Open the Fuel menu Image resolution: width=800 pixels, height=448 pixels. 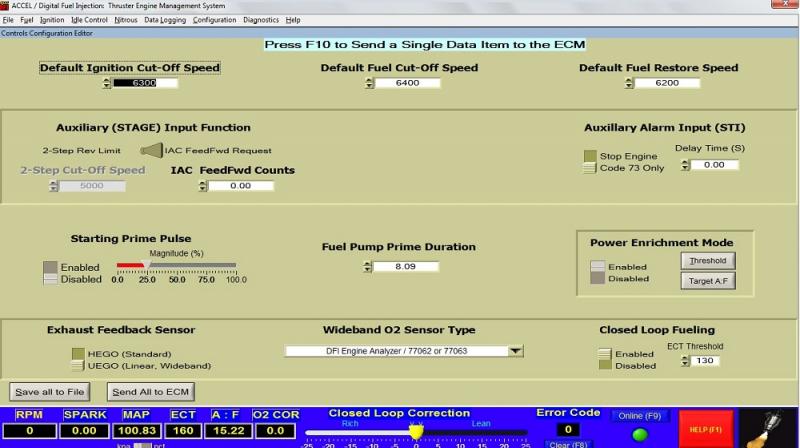tap(27, 20)
